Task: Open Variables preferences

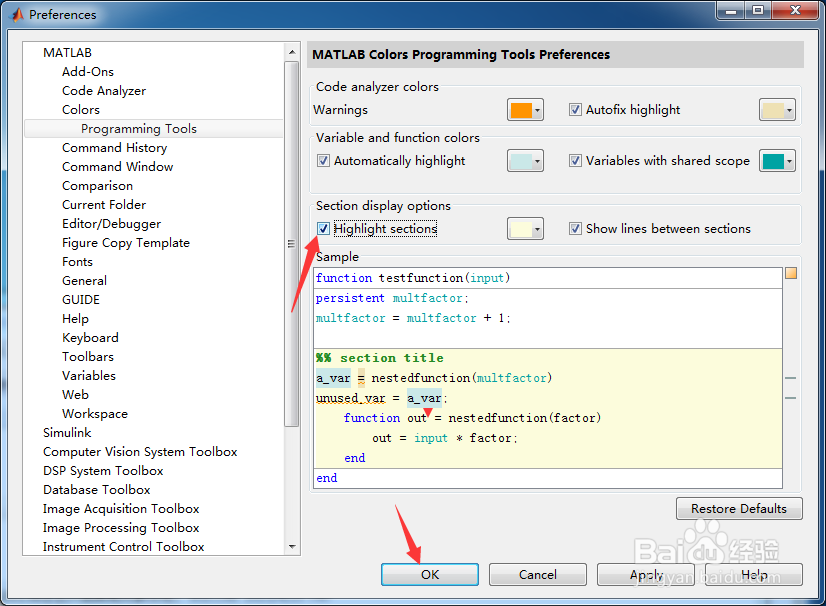Action: [x=88, y=375]
